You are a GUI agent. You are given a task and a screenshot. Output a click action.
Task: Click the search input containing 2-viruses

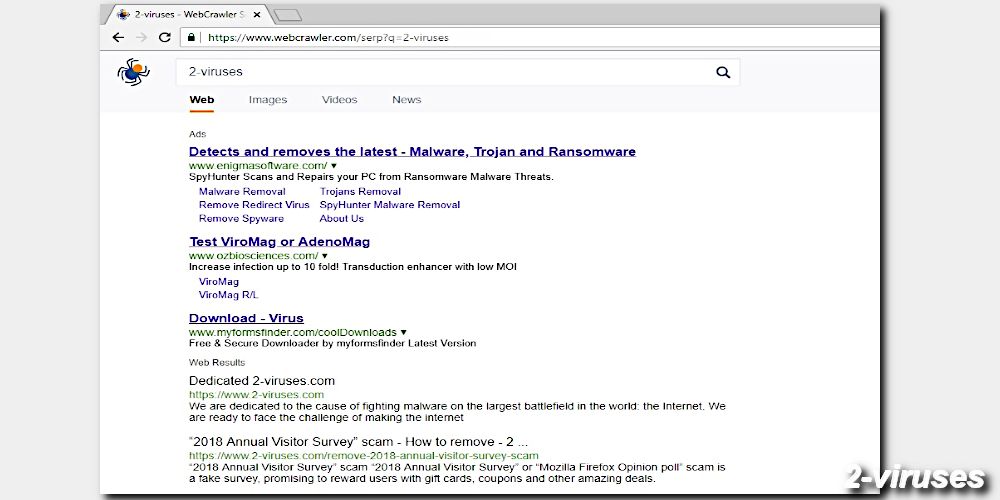440,72
